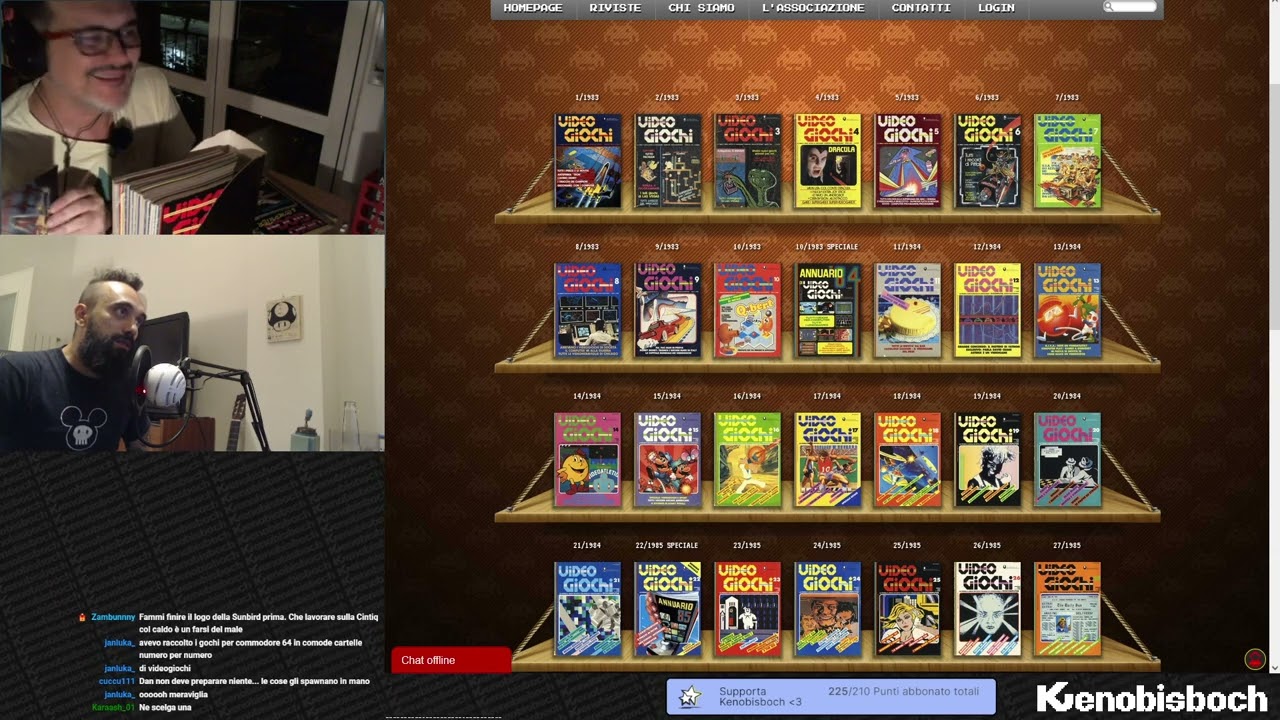Open Video Giochi issue 25/1985 cover
The image size is (1280, 720).
908,609
